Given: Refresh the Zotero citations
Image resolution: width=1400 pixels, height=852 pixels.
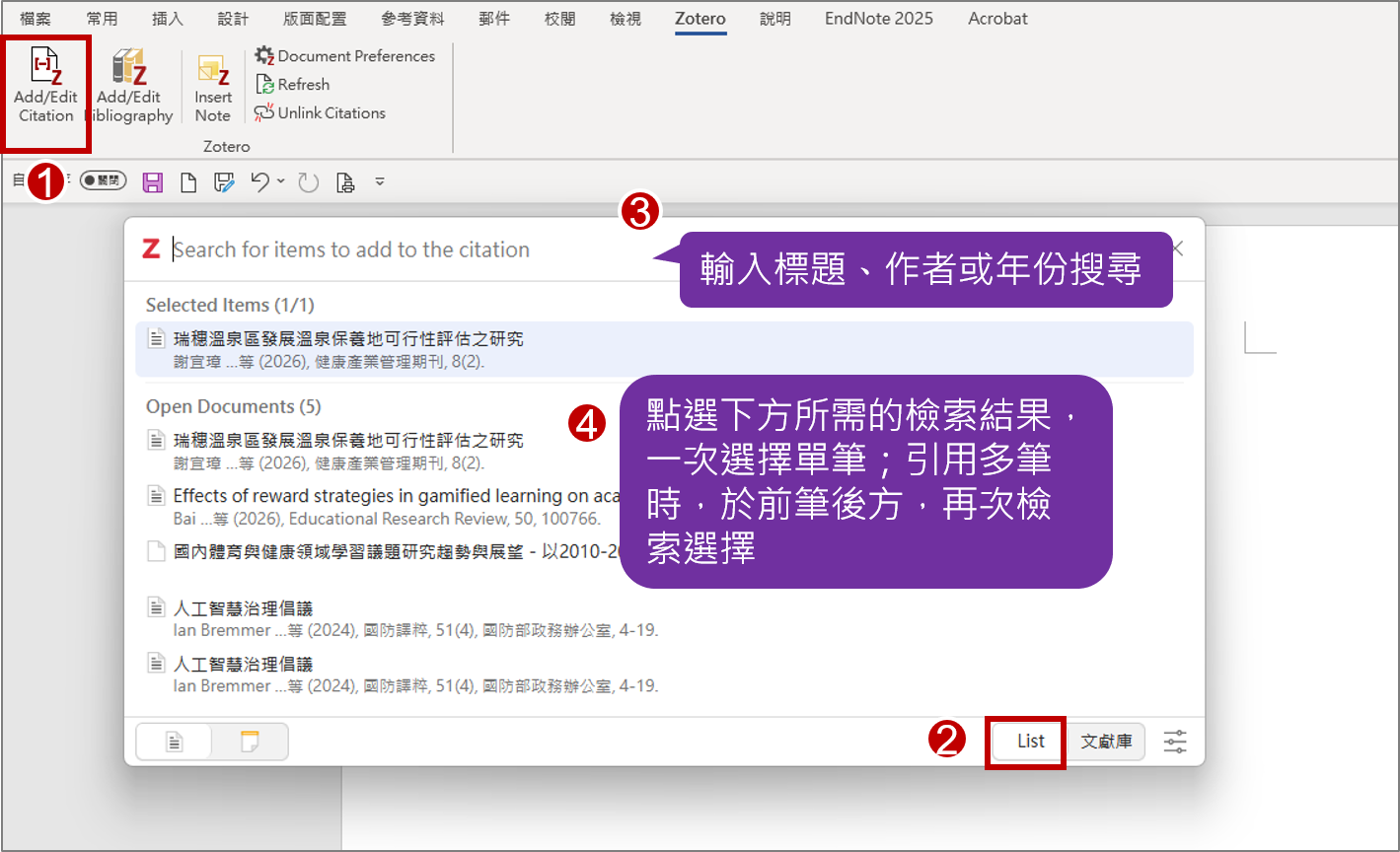Looking at the screenshot, I should 293,85.
